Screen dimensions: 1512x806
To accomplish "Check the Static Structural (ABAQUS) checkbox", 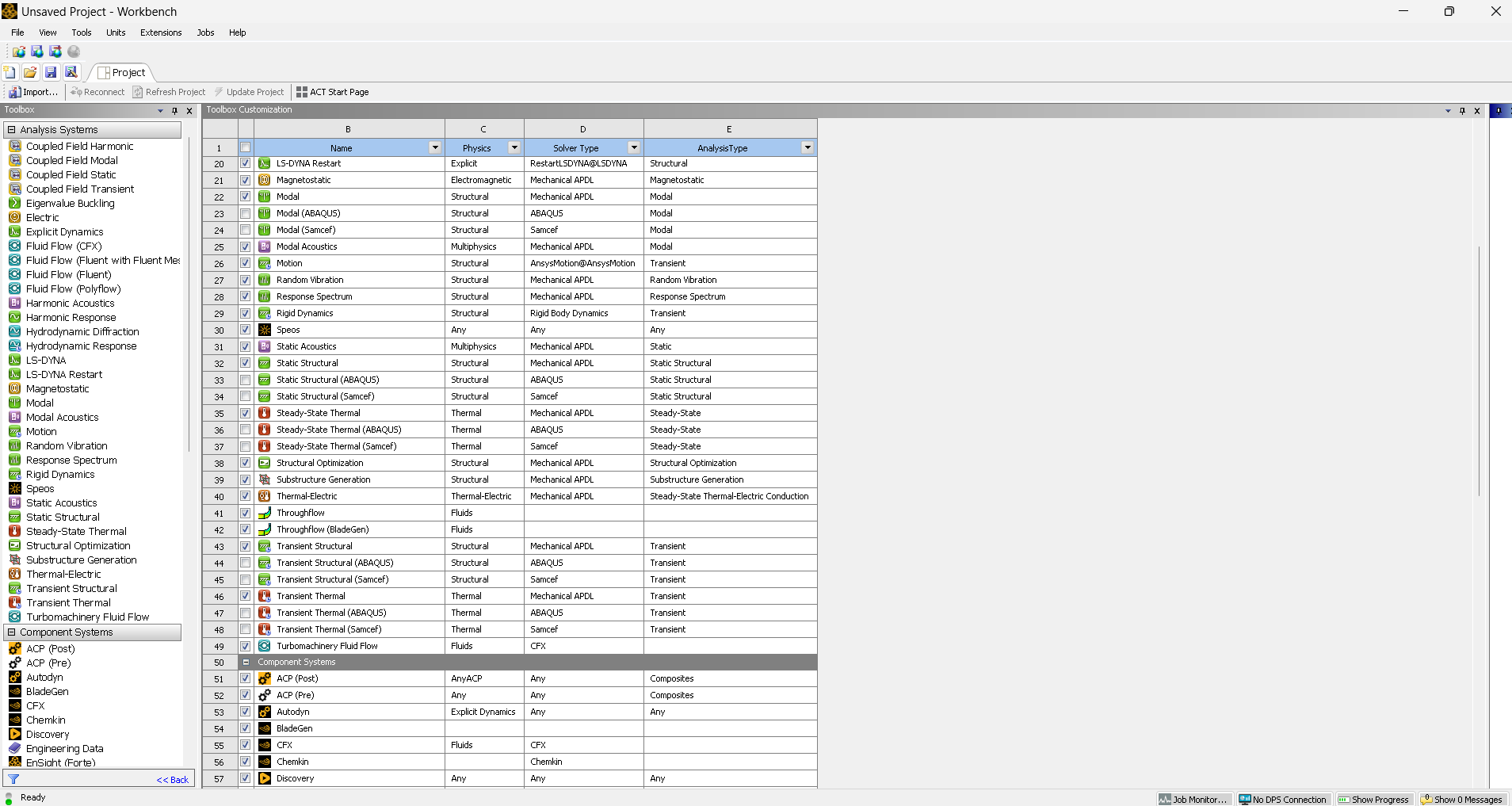I will click(246, 380).
